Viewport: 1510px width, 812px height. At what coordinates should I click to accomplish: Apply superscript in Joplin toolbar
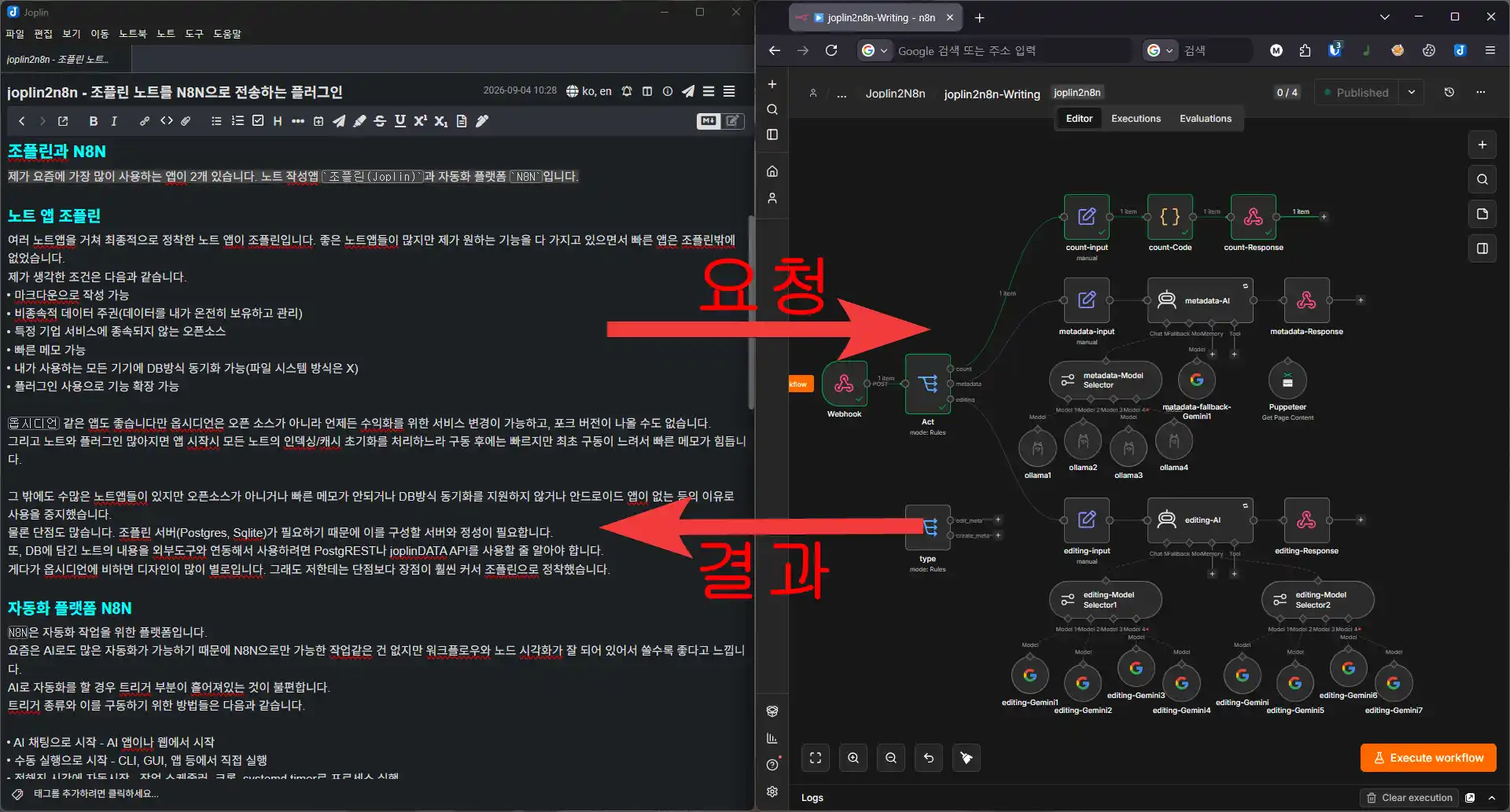coord(421,121)
